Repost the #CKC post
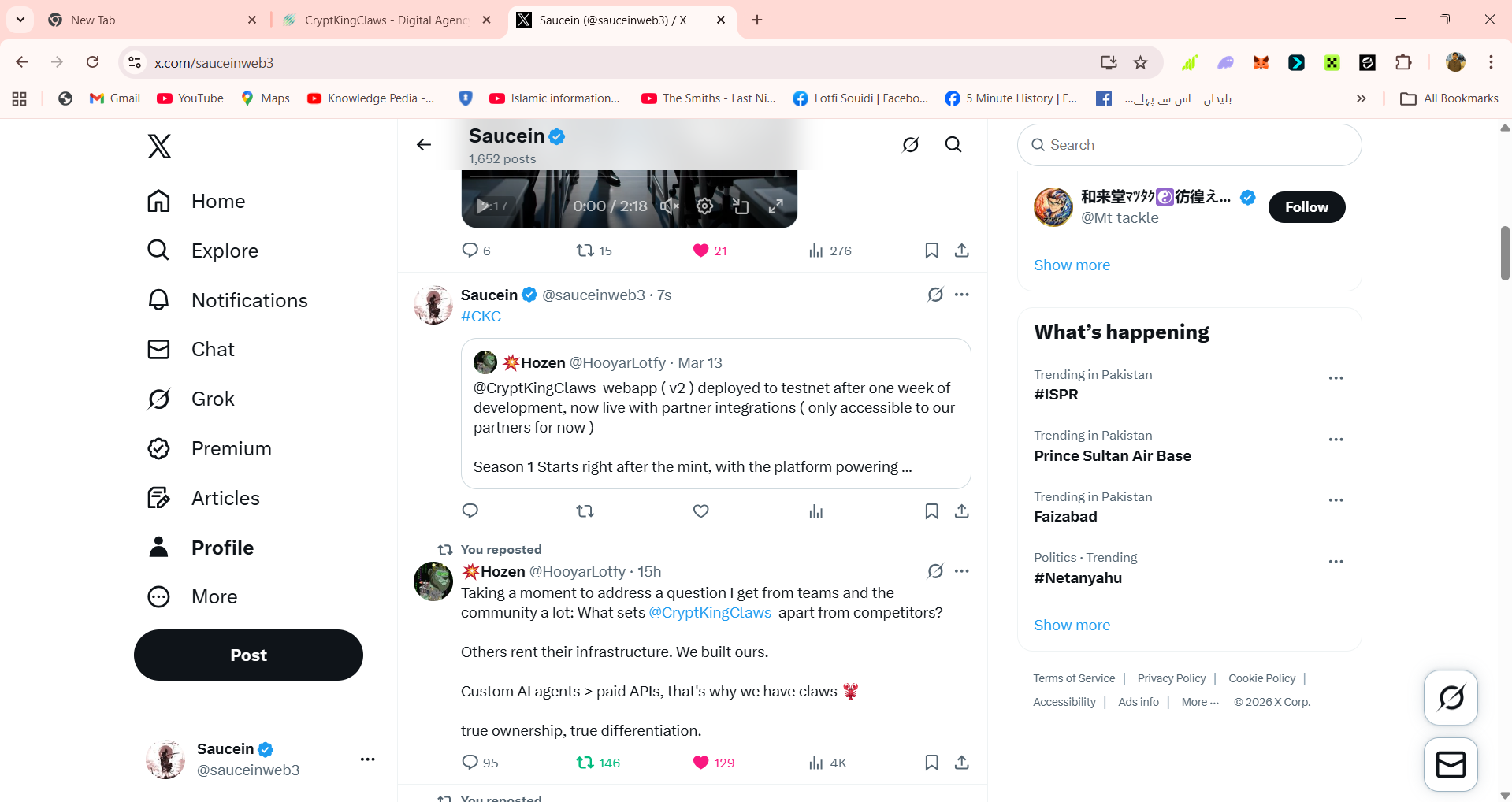This screenshot has width=1512, height=802. click(585, 511)
